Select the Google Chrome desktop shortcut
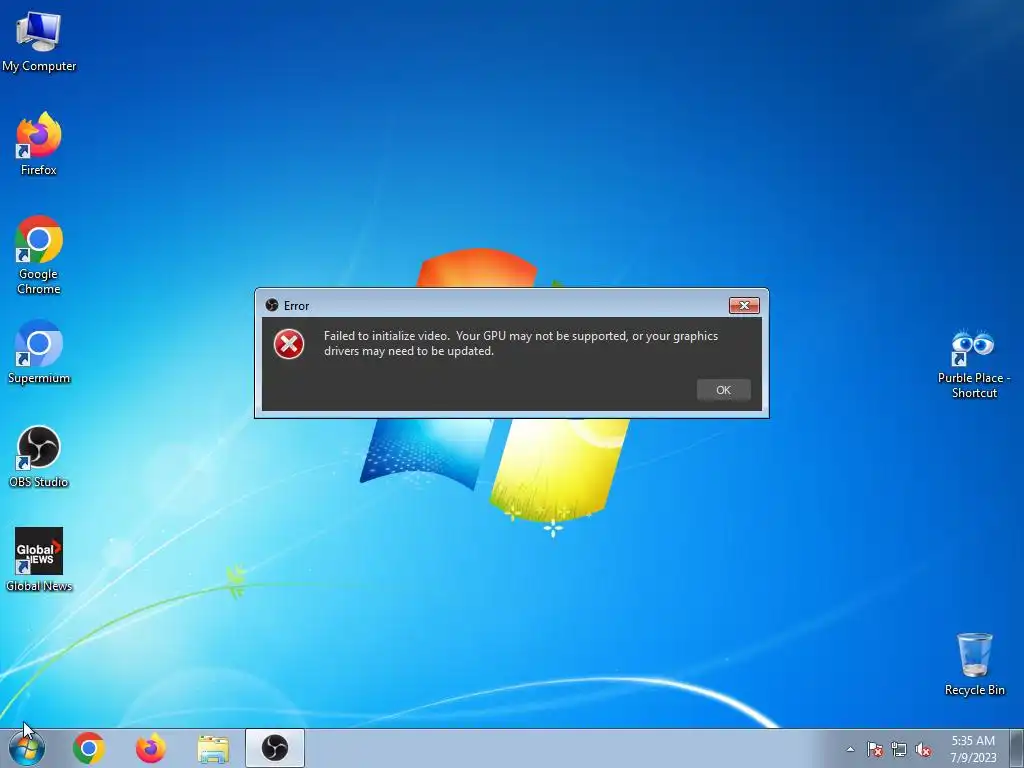Image resolution: width=1024 pixels, height=768 pixels. (39, 255)
